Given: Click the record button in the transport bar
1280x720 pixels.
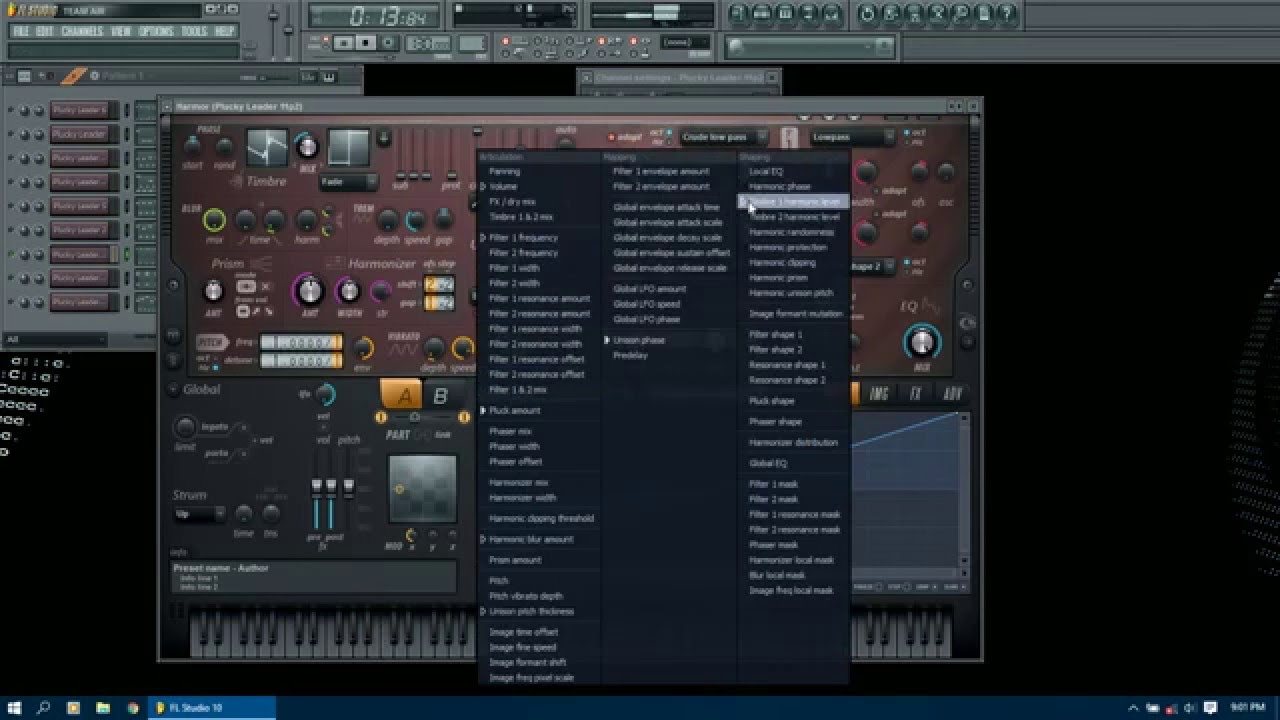Looking at the screenshot, I should (389, 43).
